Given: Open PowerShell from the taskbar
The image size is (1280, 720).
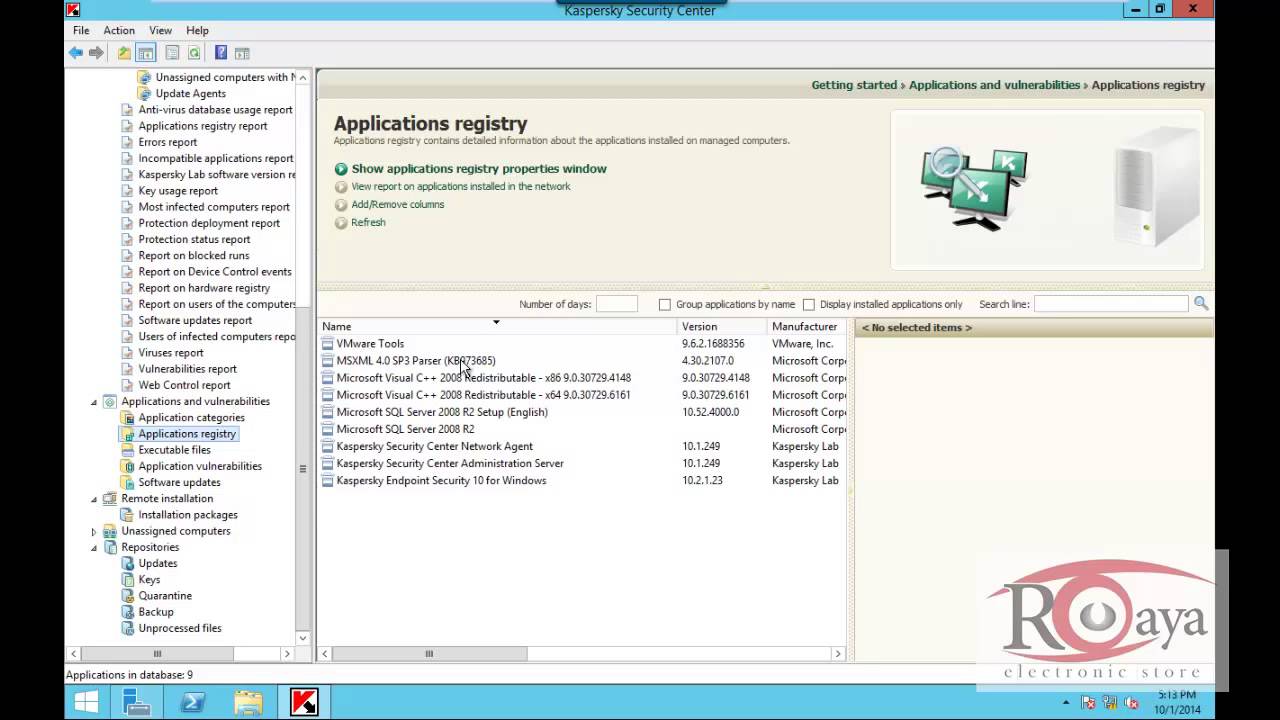Looking at the screenshot, I should click(x=193, y=703).
